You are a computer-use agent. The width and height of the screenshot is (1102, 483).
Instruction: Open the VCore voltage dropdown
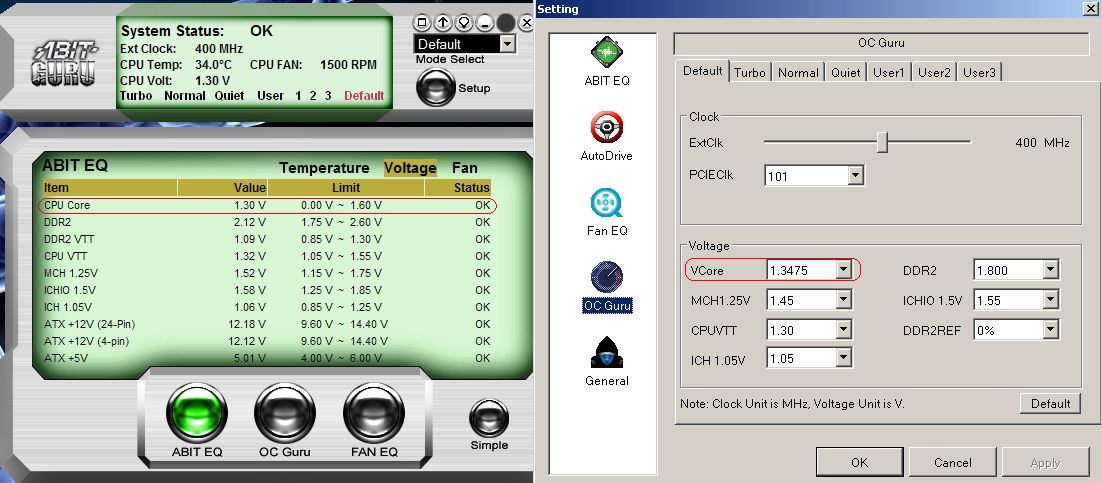(x=843, y=270)
